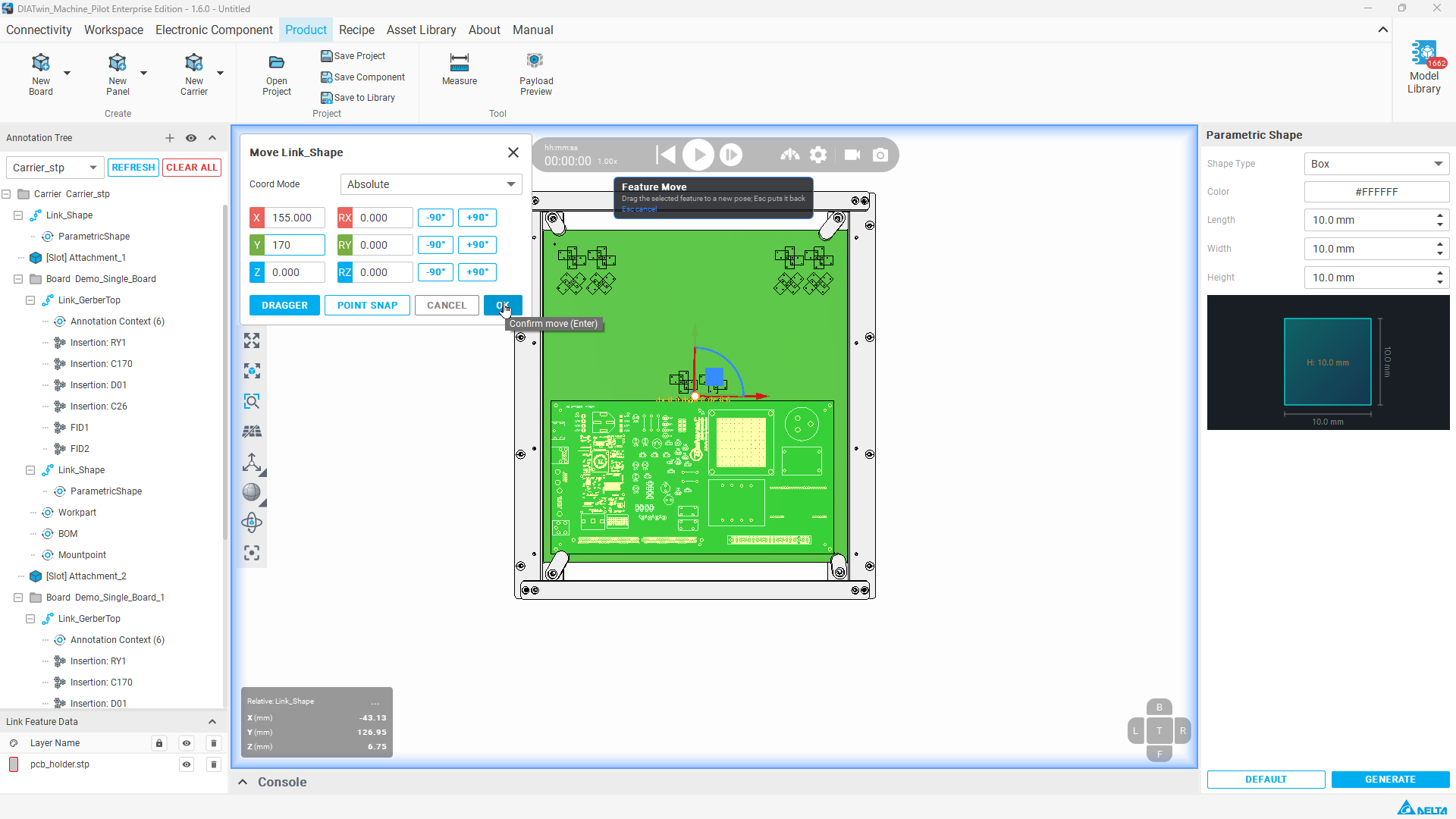Switch to the Recipe tab
1456x819 pixels.
pyautogui.click(x=356, y=30)
